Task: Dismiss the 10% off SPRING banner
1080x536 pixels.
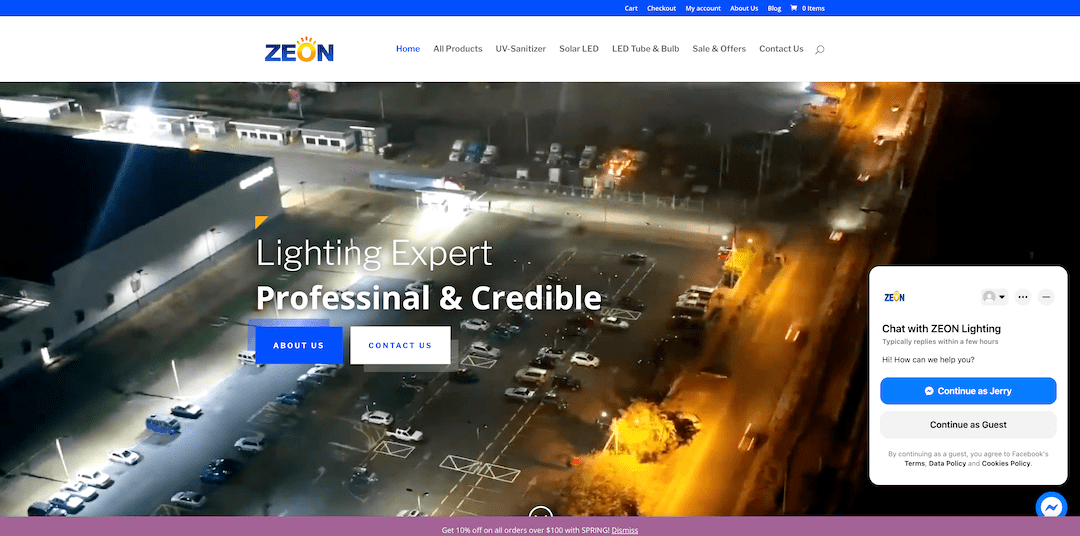Action: pyautogui.click(x=625, y=530)
